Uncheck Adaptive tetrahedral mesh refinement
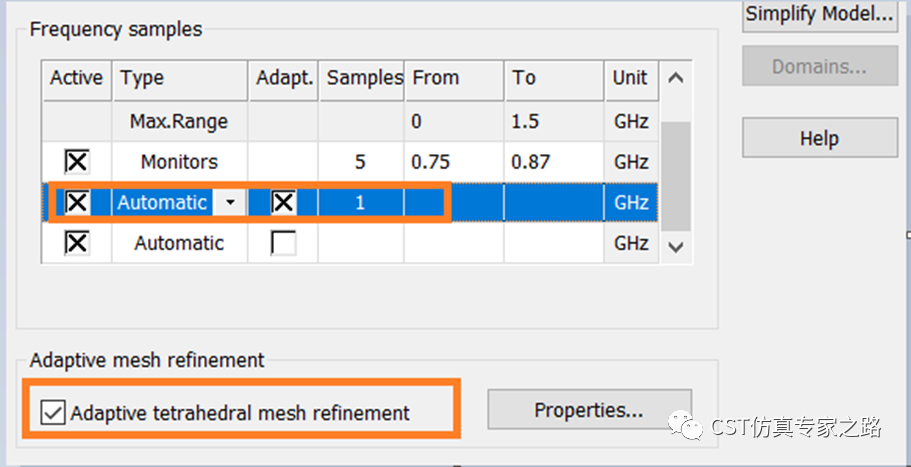The image size is (911, 467). 53,413
